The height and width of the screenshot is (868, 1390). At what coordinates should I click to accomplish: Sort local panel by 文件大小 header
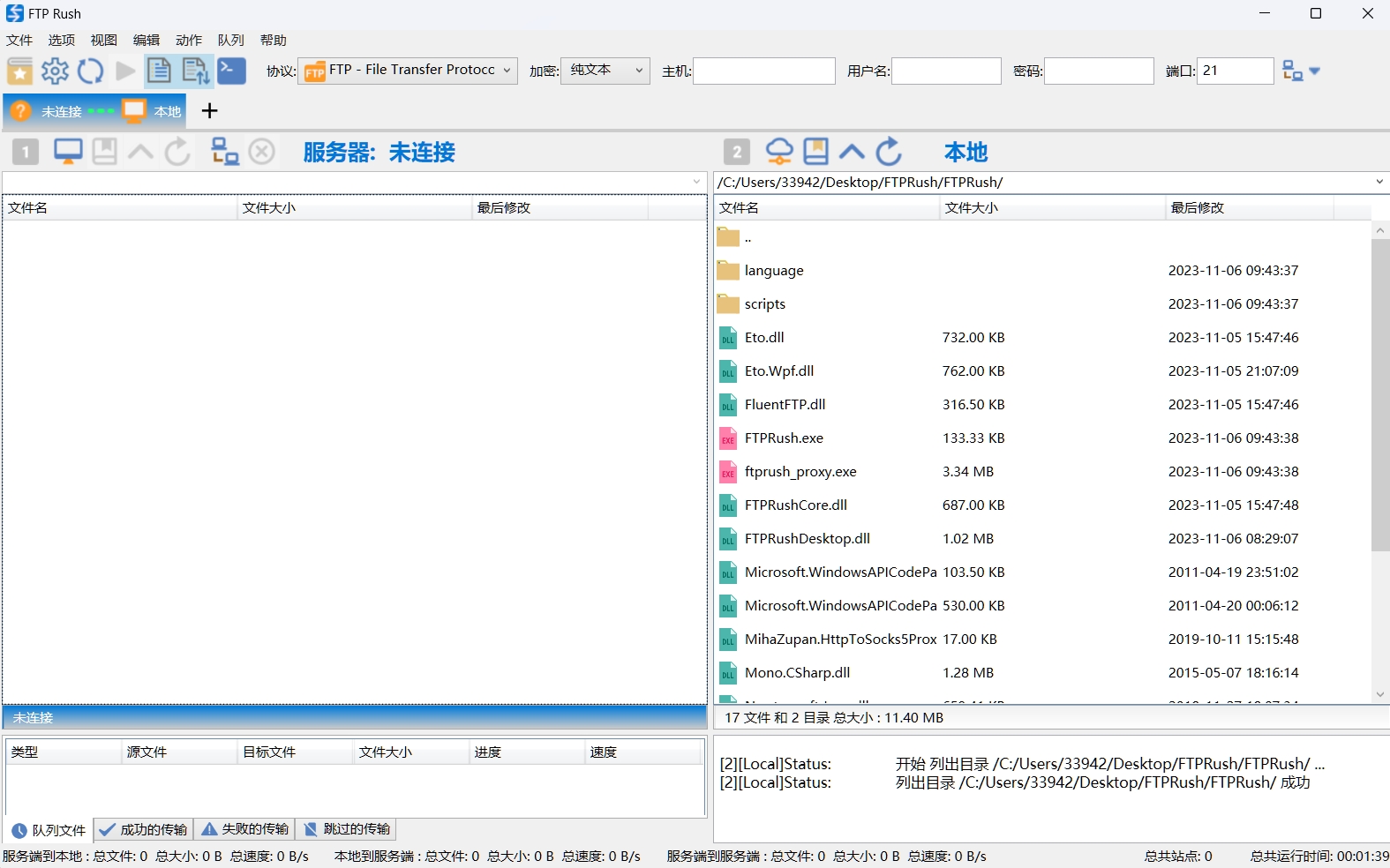click(1053, 208)
